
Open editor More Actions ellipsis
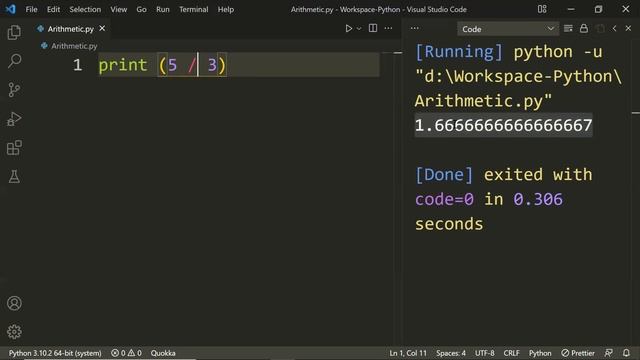(389, 28)
